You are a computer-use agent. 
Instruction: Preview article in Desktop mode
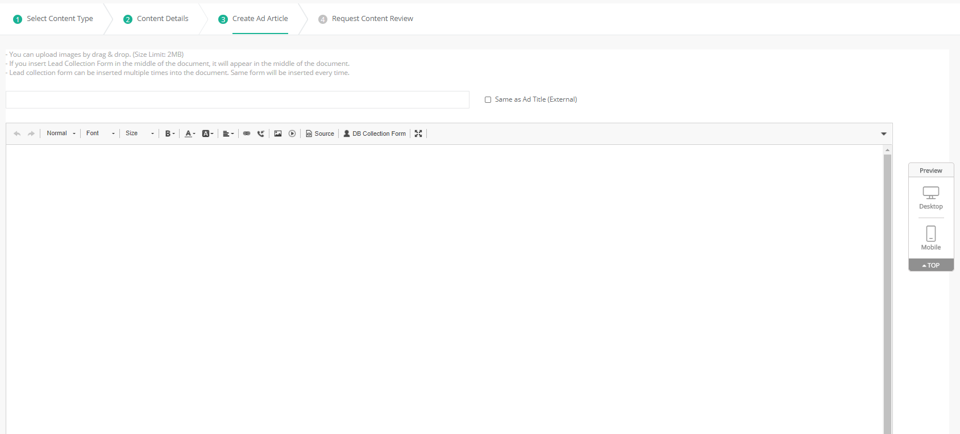(931, 198)
